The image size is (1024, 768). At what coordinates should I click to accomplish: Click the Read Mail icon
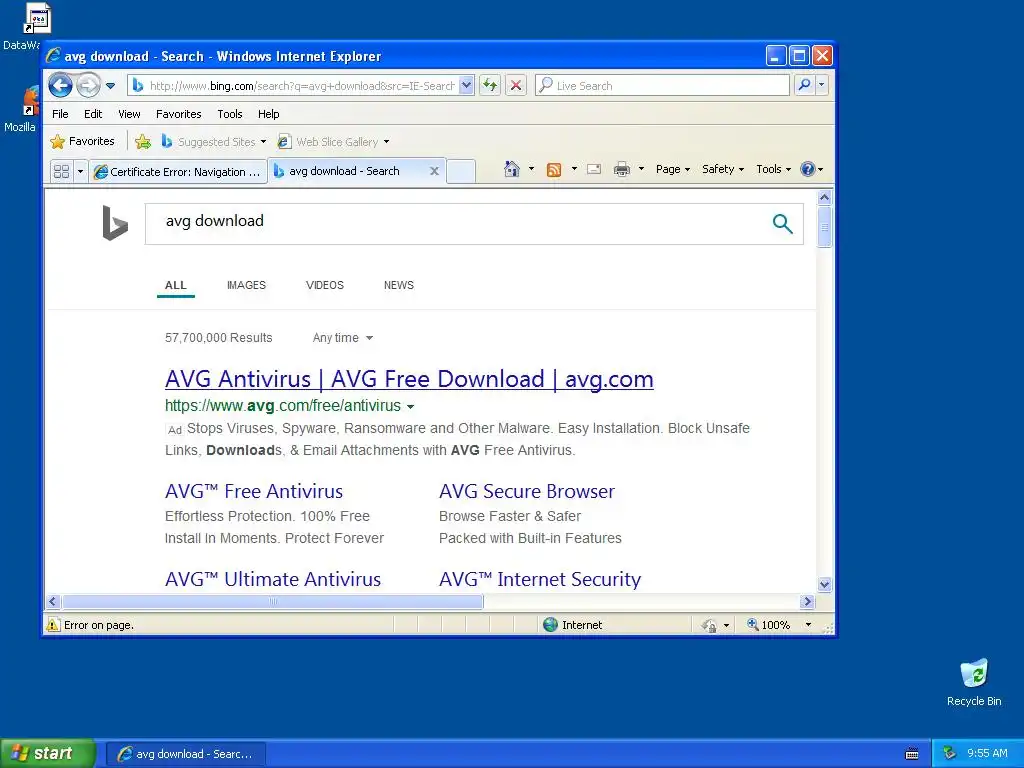(594, 169)
